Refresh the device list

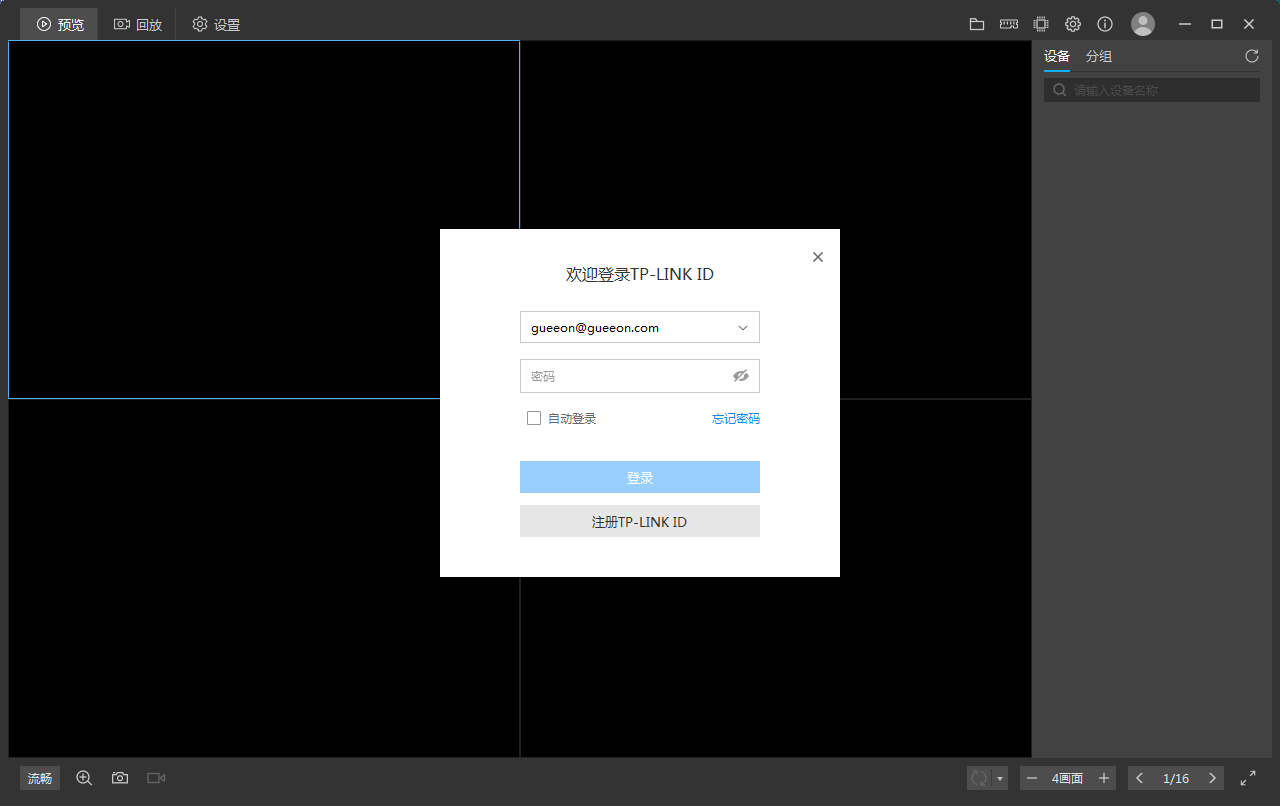point(1251,56)
